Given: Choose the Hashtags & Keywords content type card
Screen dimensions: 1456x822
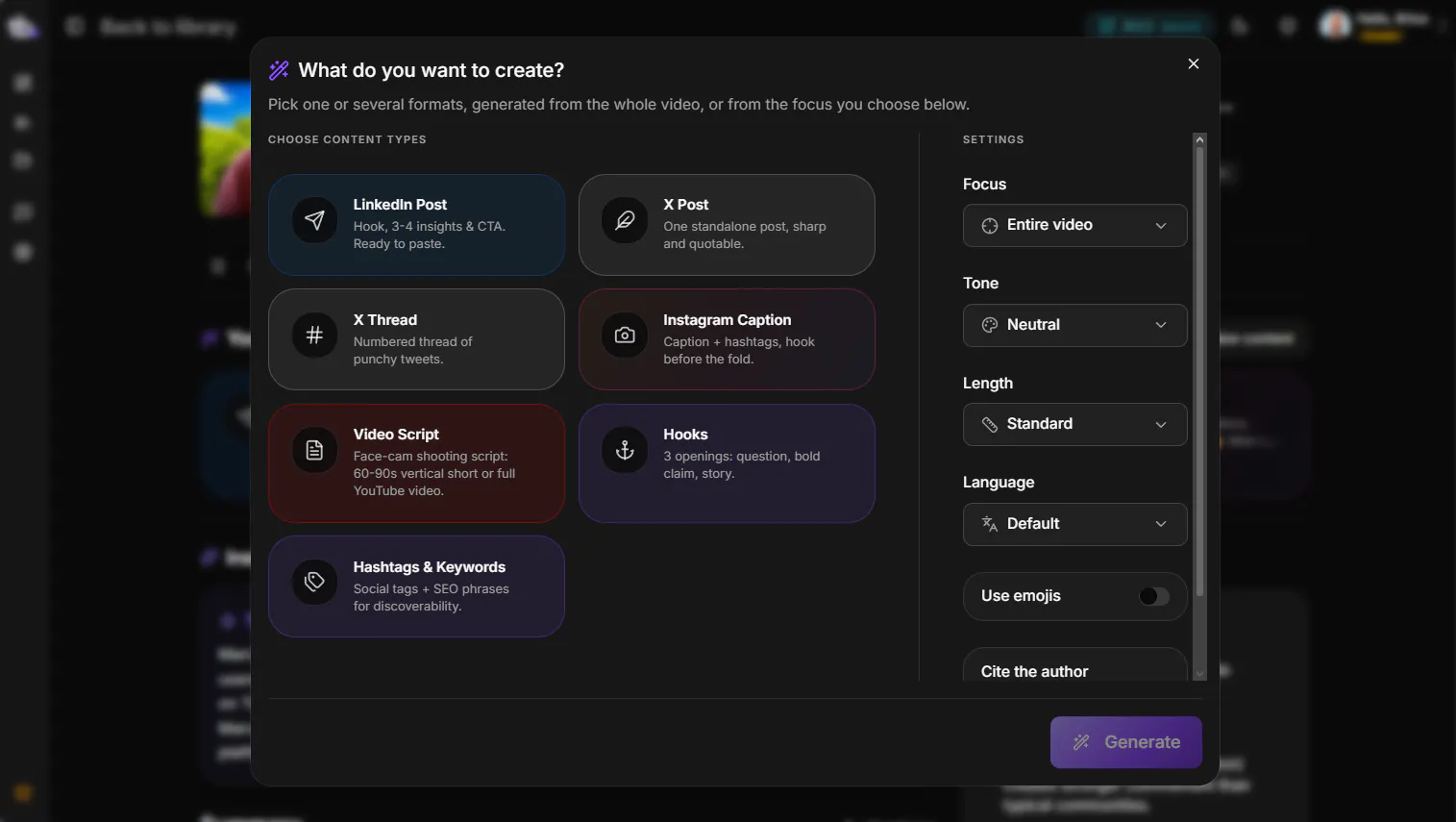Looking at the screenshot, I should [416, 586].
